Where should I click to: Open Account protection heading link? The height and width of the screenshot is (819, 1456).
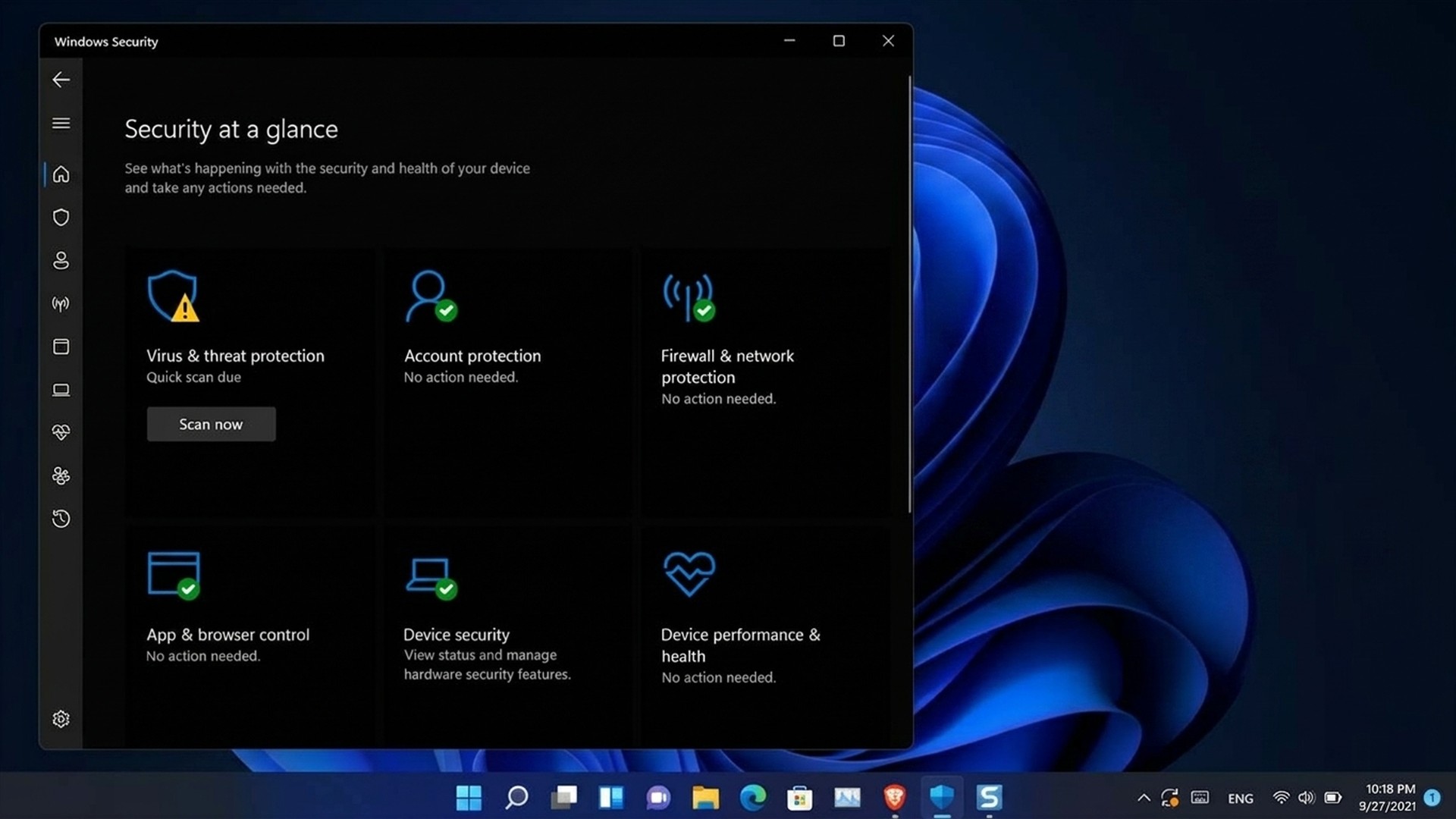coord(472,356)
